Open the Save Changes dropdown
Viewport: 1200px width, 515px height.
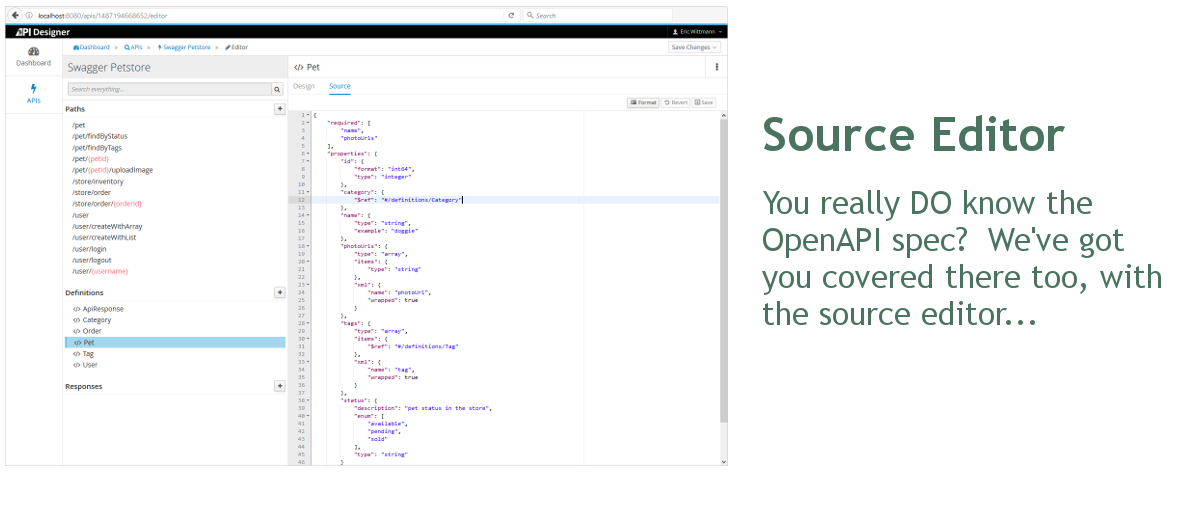pos(695,47)
